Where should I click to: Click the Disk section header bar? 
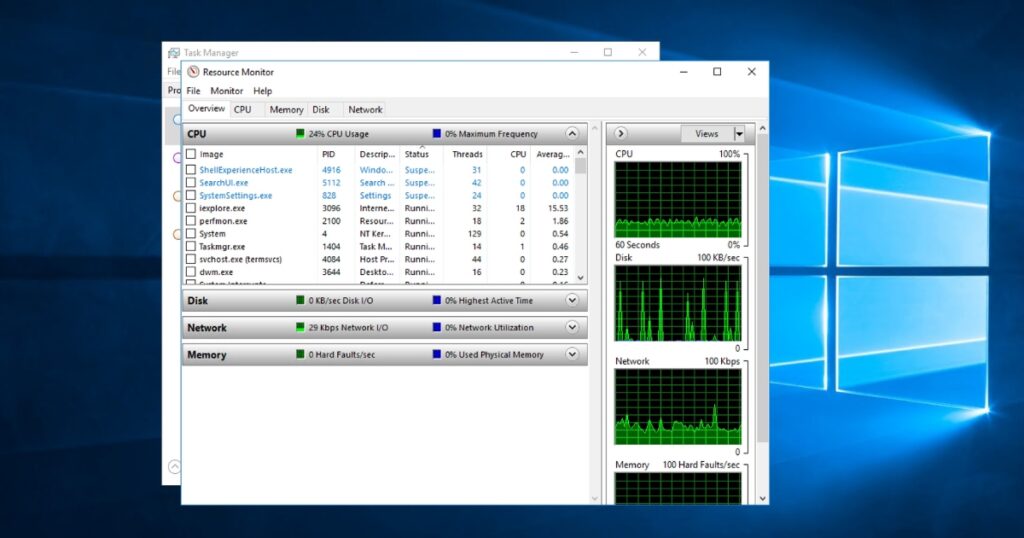385,300
